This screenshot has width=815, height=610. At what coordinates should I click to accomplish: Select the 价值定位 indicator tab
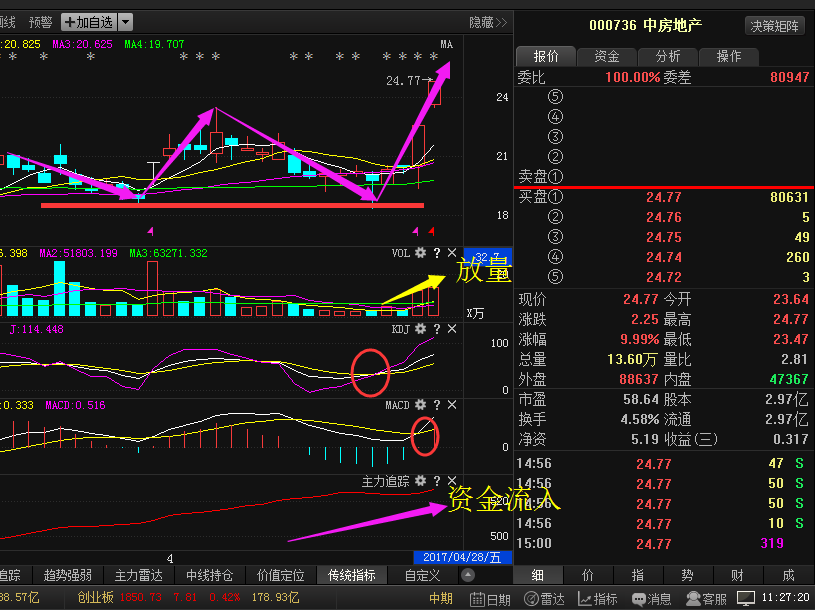point(281,575)
